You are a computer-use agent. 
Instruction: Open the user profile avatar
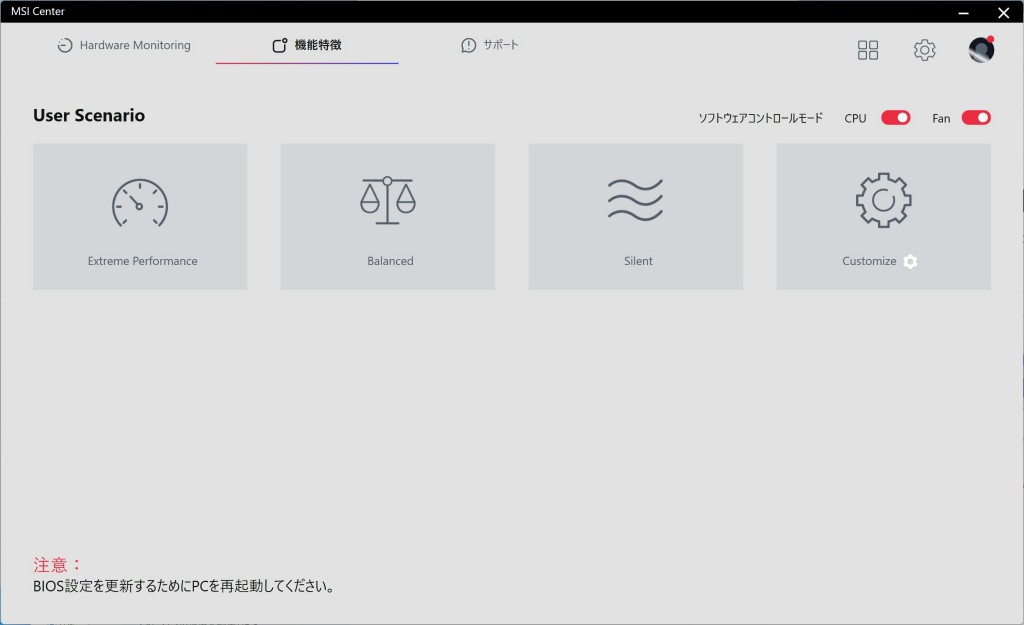pyautogui.click(x=981, y=50)
